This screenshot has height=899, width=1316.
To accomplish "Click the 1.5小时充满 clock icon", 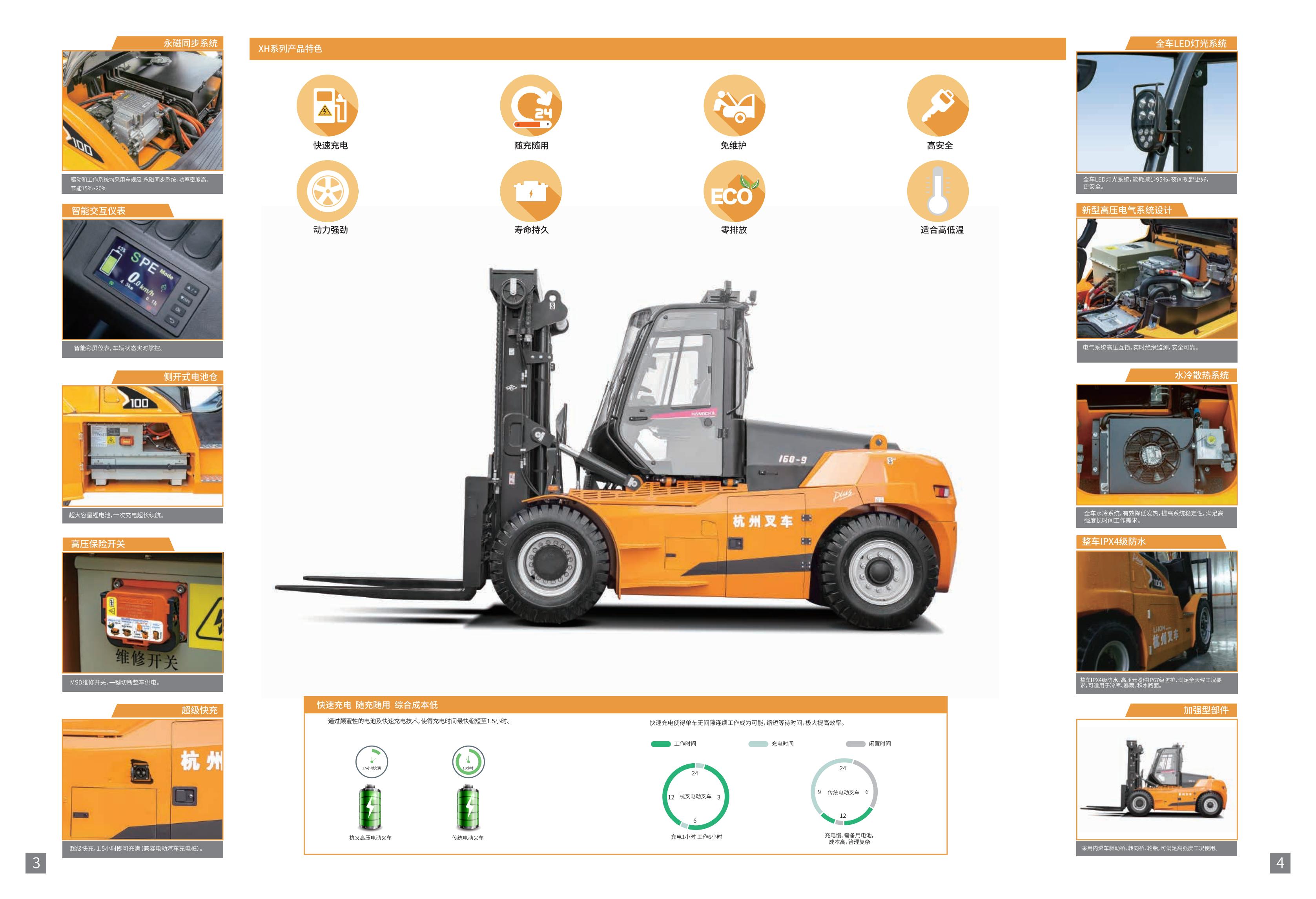I will tap(372, 761).
